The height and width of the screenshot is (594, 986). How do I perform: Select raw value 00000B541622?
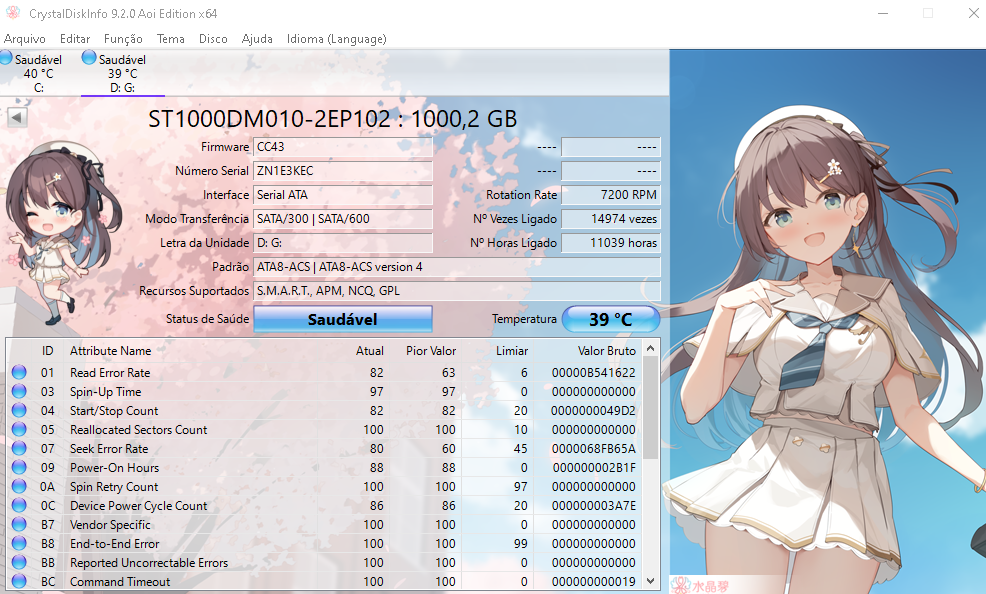tap(594, 373)
